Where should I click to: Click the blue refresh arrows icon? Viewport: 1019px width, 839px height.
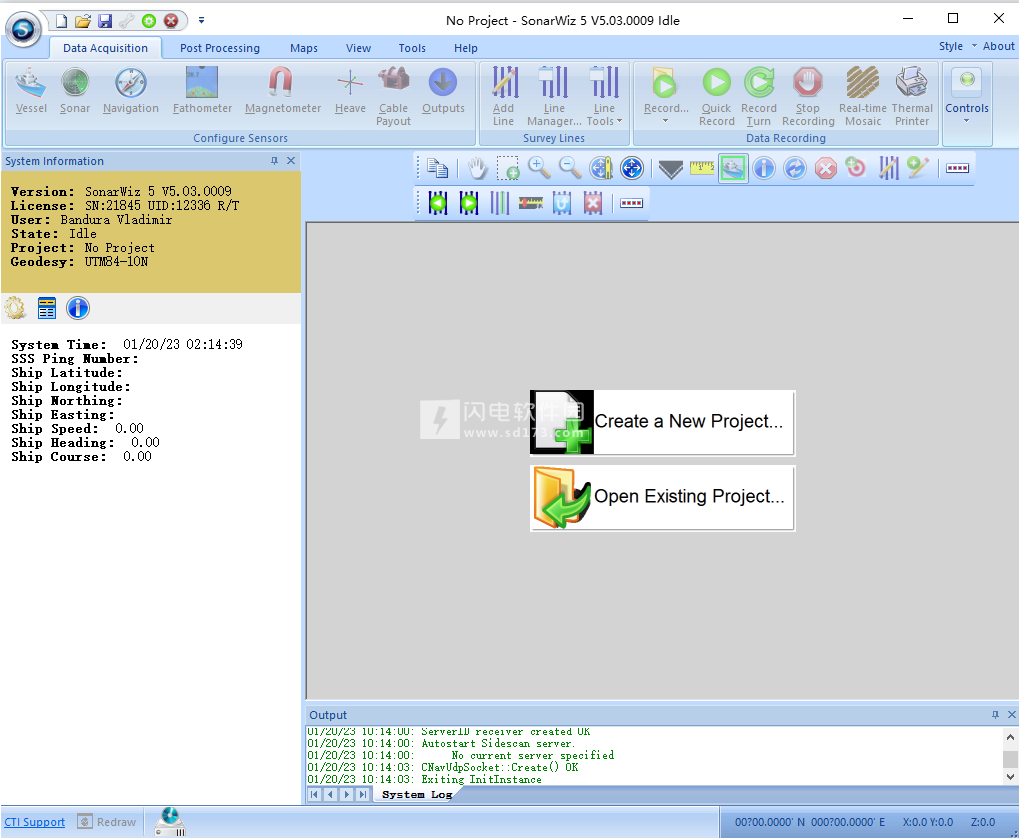[x=795, y=168]
